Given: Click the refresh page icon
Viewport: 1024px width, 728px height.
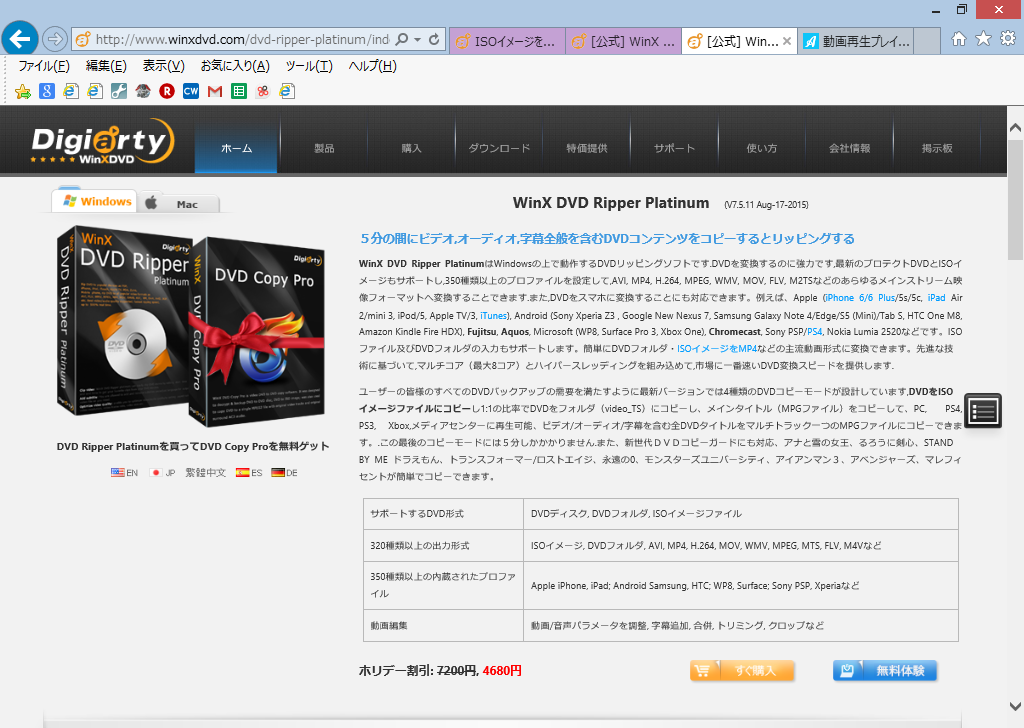Looking at the screenshot, I should (434, 39).
